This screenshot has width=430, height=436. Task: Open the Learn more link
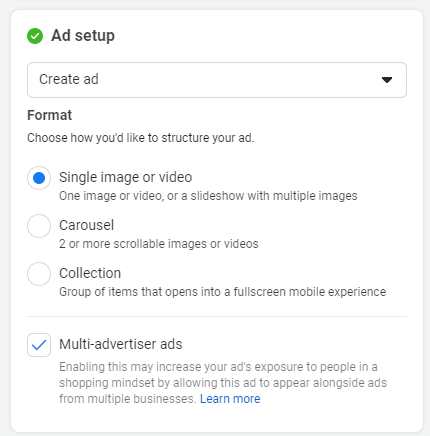230,399
